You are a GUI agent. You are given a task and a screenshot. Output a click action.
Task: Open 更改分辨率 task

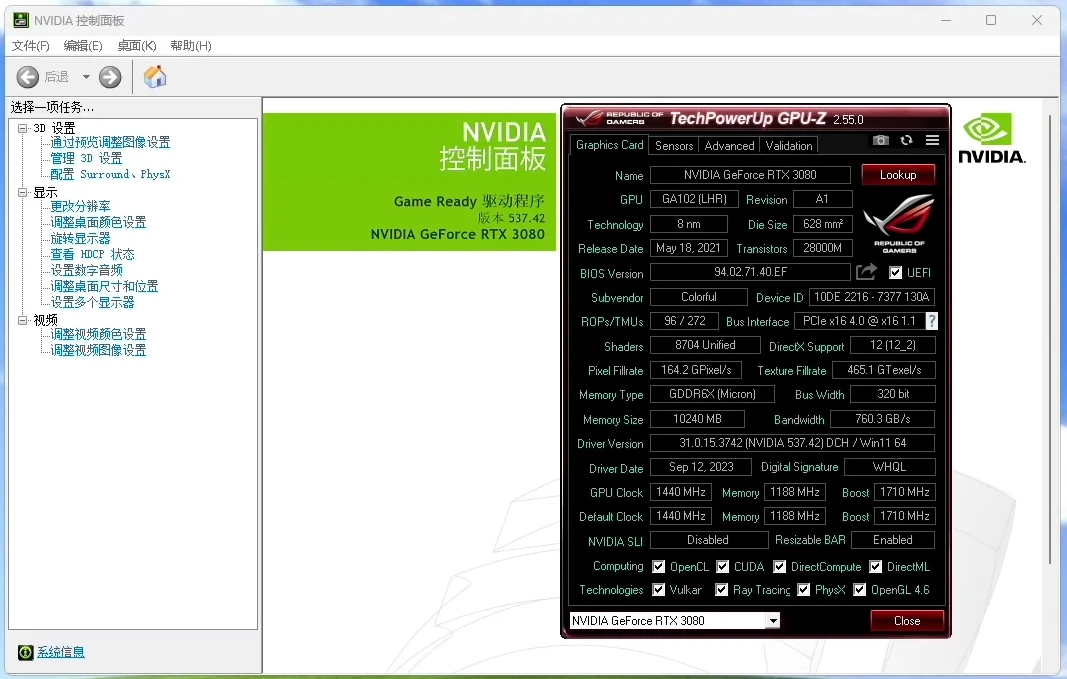point(80,206)
